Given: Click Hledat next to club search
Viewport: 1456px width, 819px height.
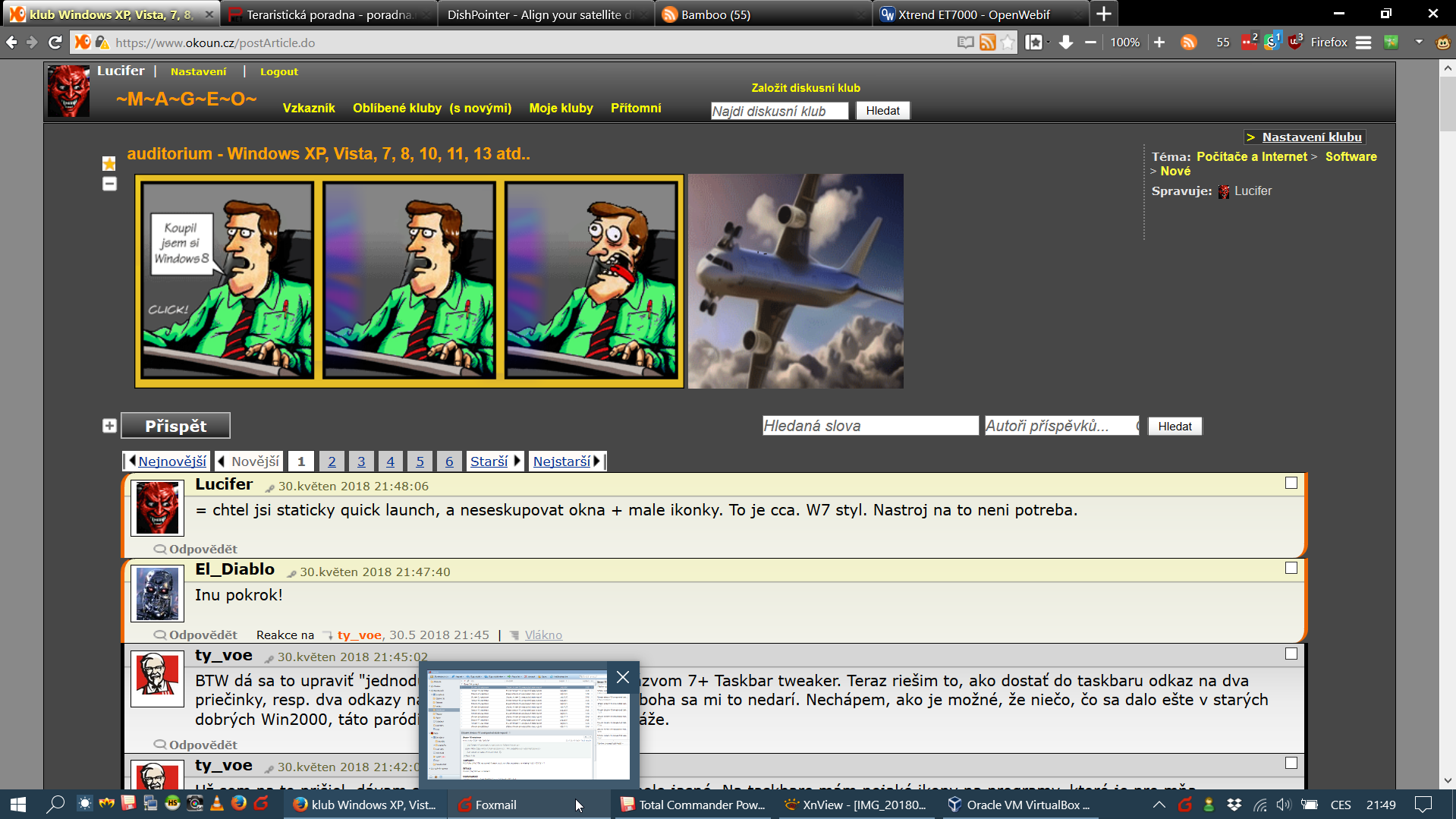Looking at the screenshot, I should pos(882,111).
